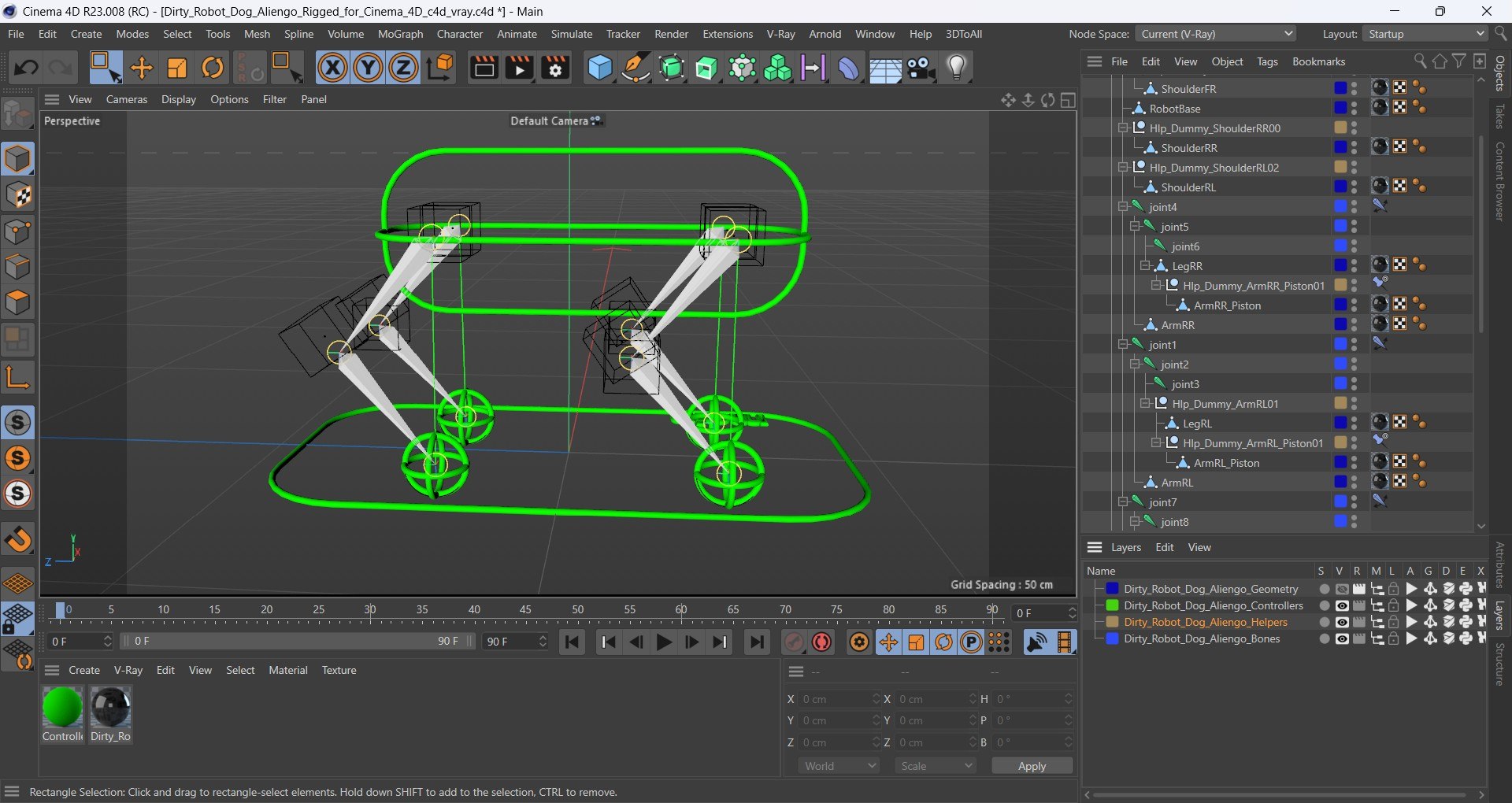Open the Layers panel Edit menu

(x=1164, y=547)
